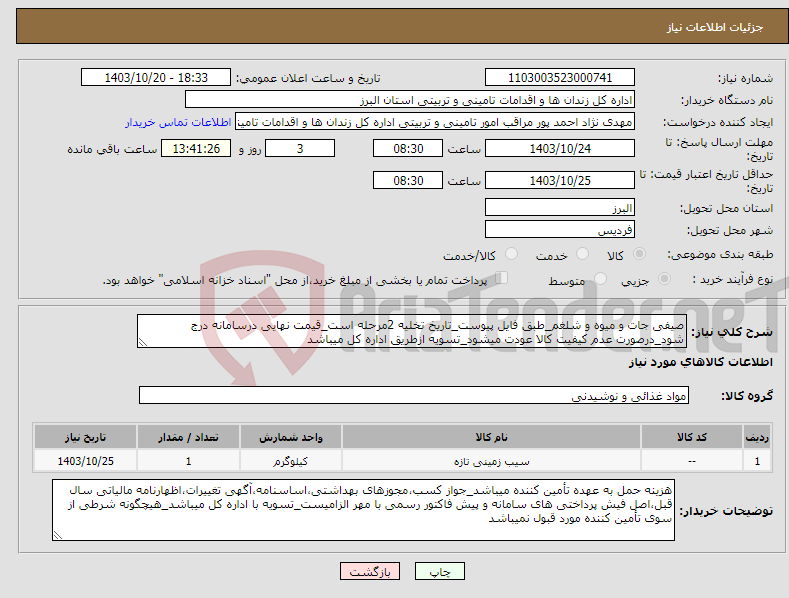Click the بازگشت back button

370,571
